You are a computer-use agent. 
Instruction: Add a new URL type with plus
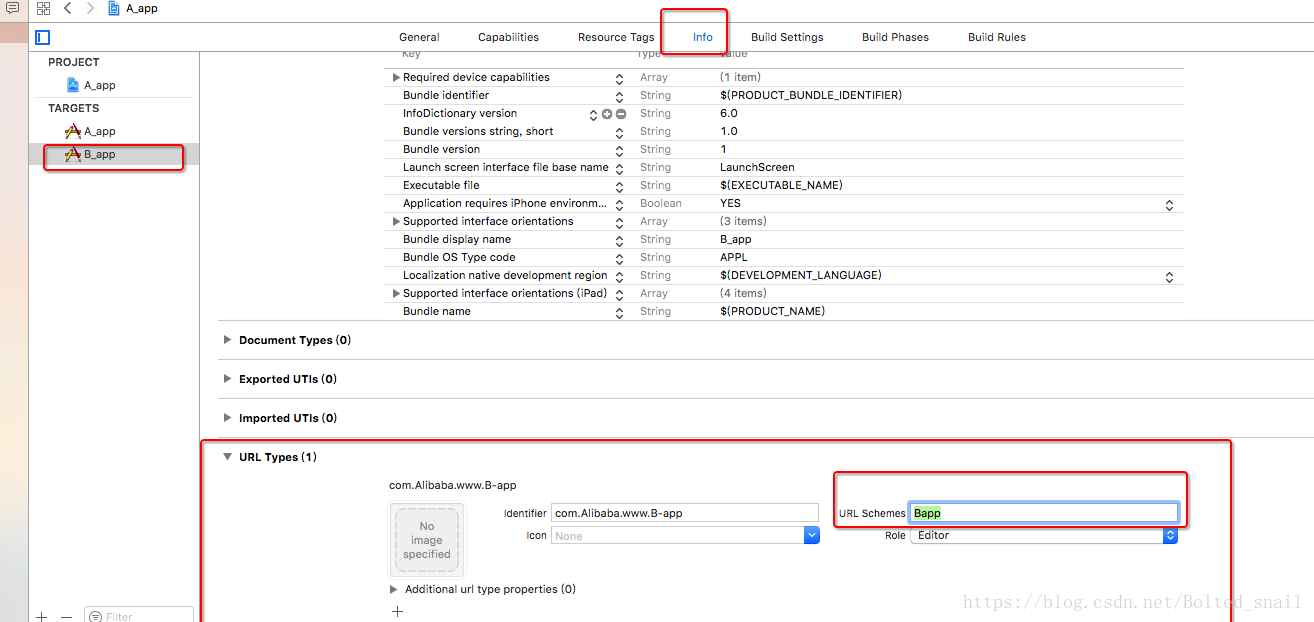click(397, 611)
